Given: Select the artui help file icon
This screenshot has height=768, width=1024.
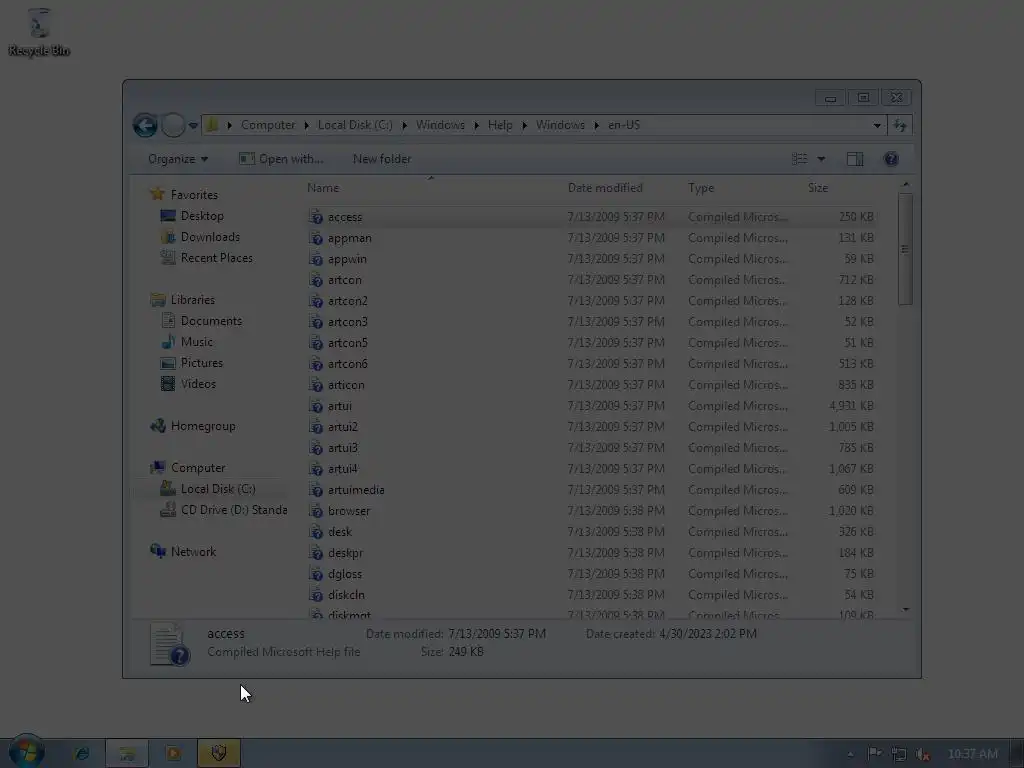Looking at the screenshot, I should [316, 406].
